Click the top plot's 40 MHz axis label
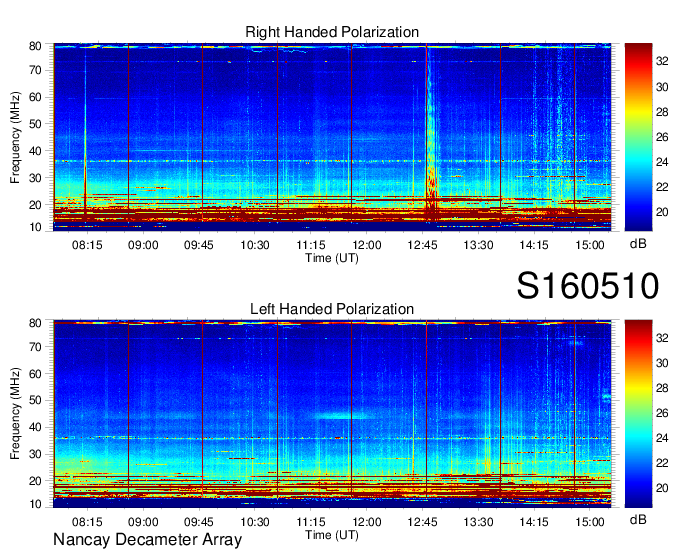This screenshot has width=680, height=552. [35, 151]
